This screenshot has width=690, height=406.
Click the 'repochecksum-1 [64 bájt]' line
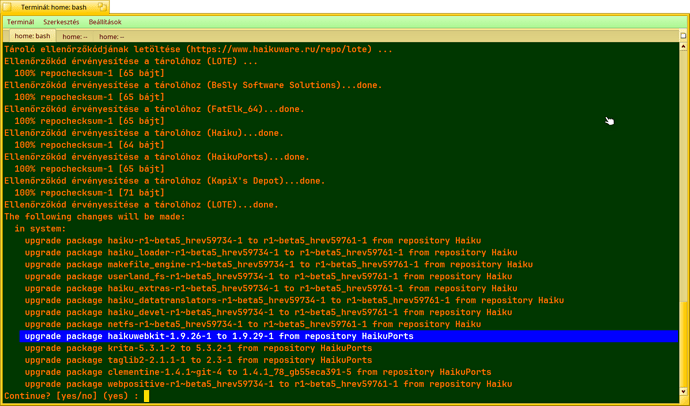coord(89,145)
